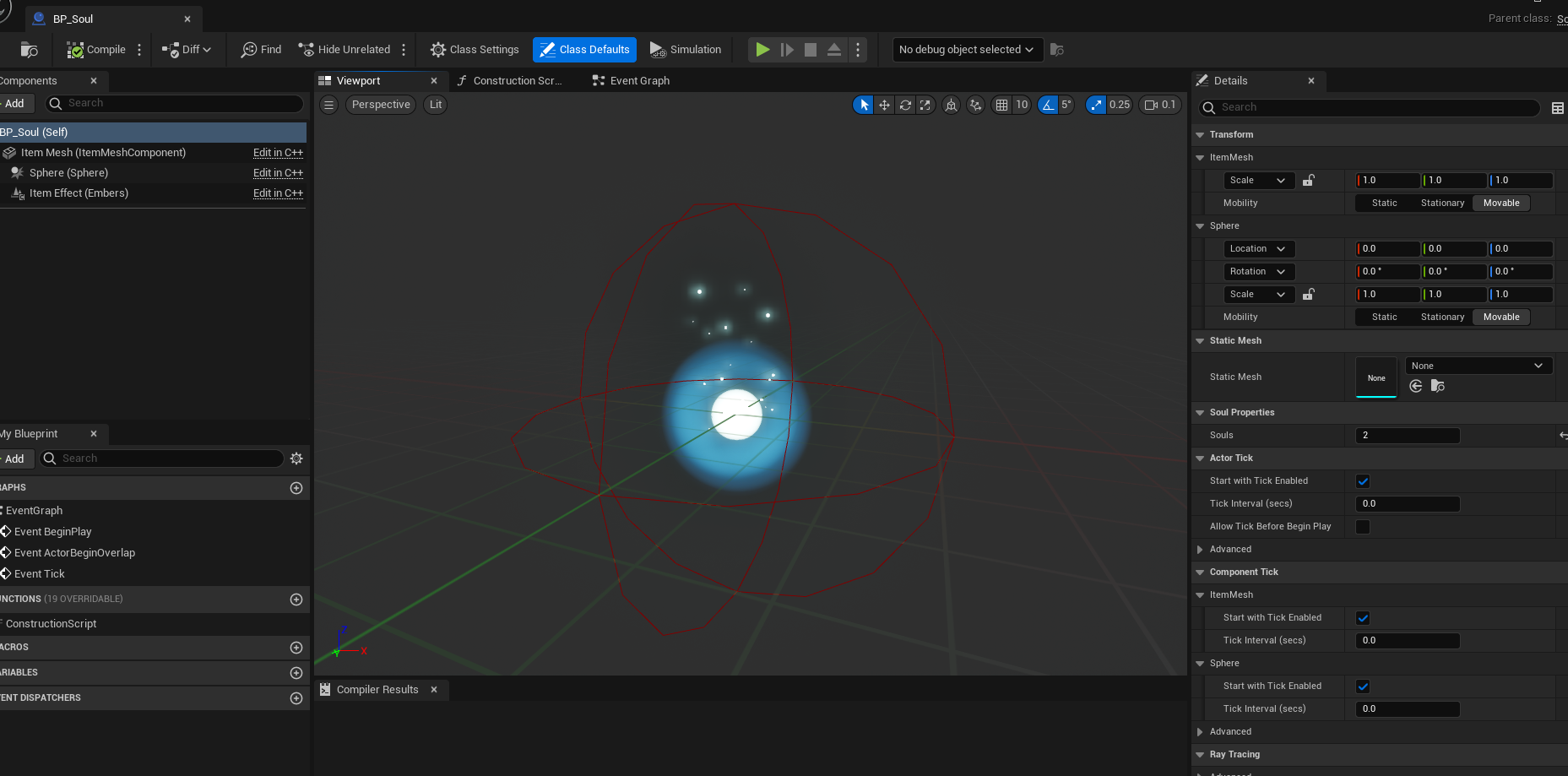Add new event dispatcher plus icon
This screenshot has height=776, width=1568.
pyautogui.click(x=296, y=698)
